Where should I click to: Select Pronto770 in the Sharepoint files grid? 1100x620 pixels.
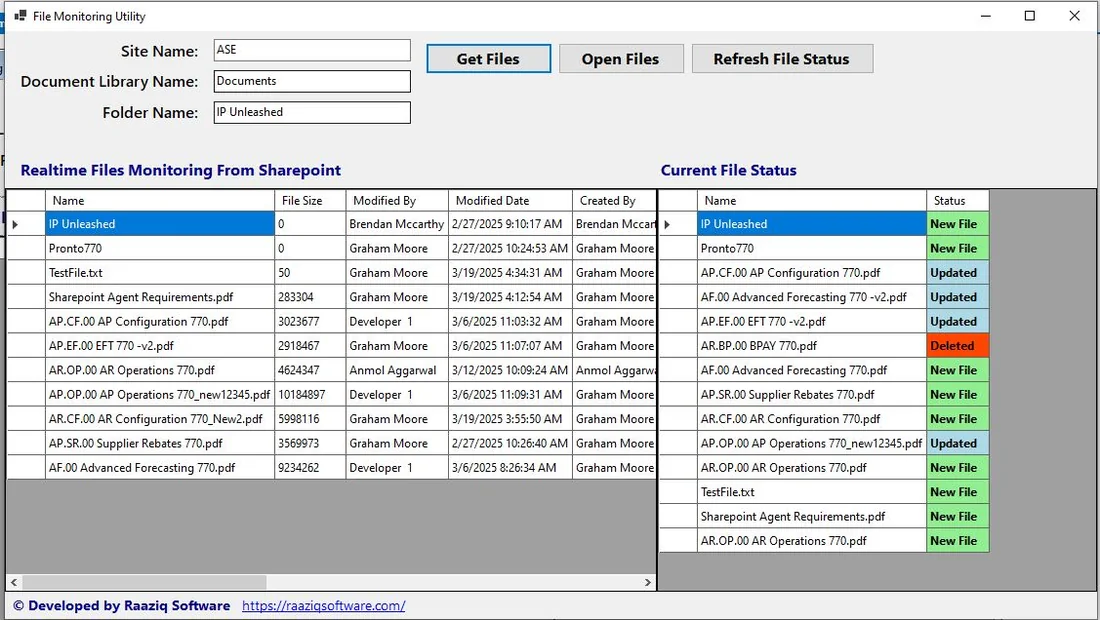160,248
